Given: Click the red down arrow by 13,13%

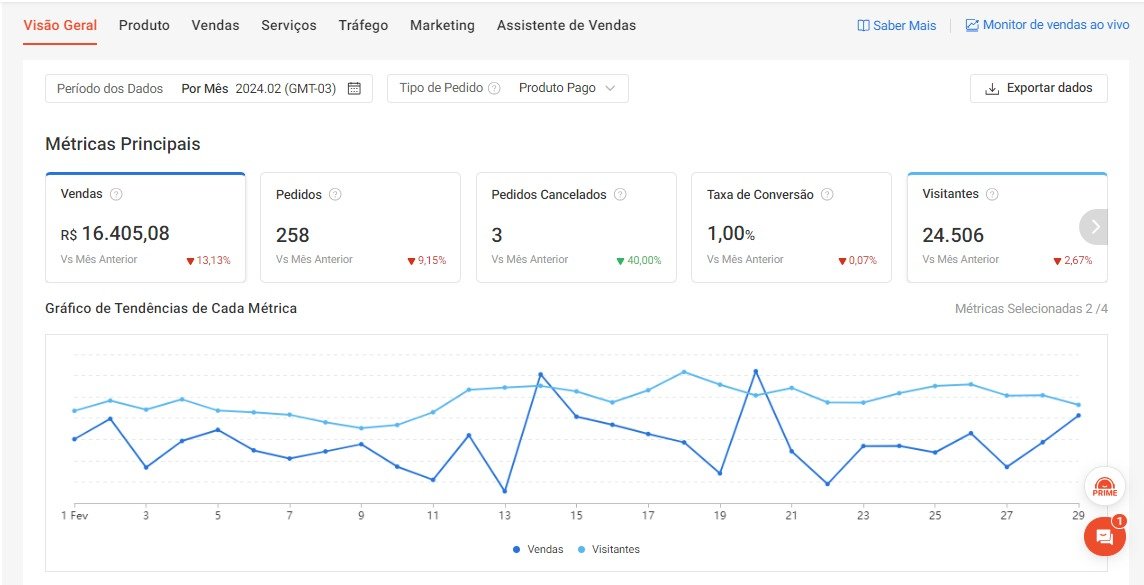Looking at the screenshot, I should (x=190, y=261).
